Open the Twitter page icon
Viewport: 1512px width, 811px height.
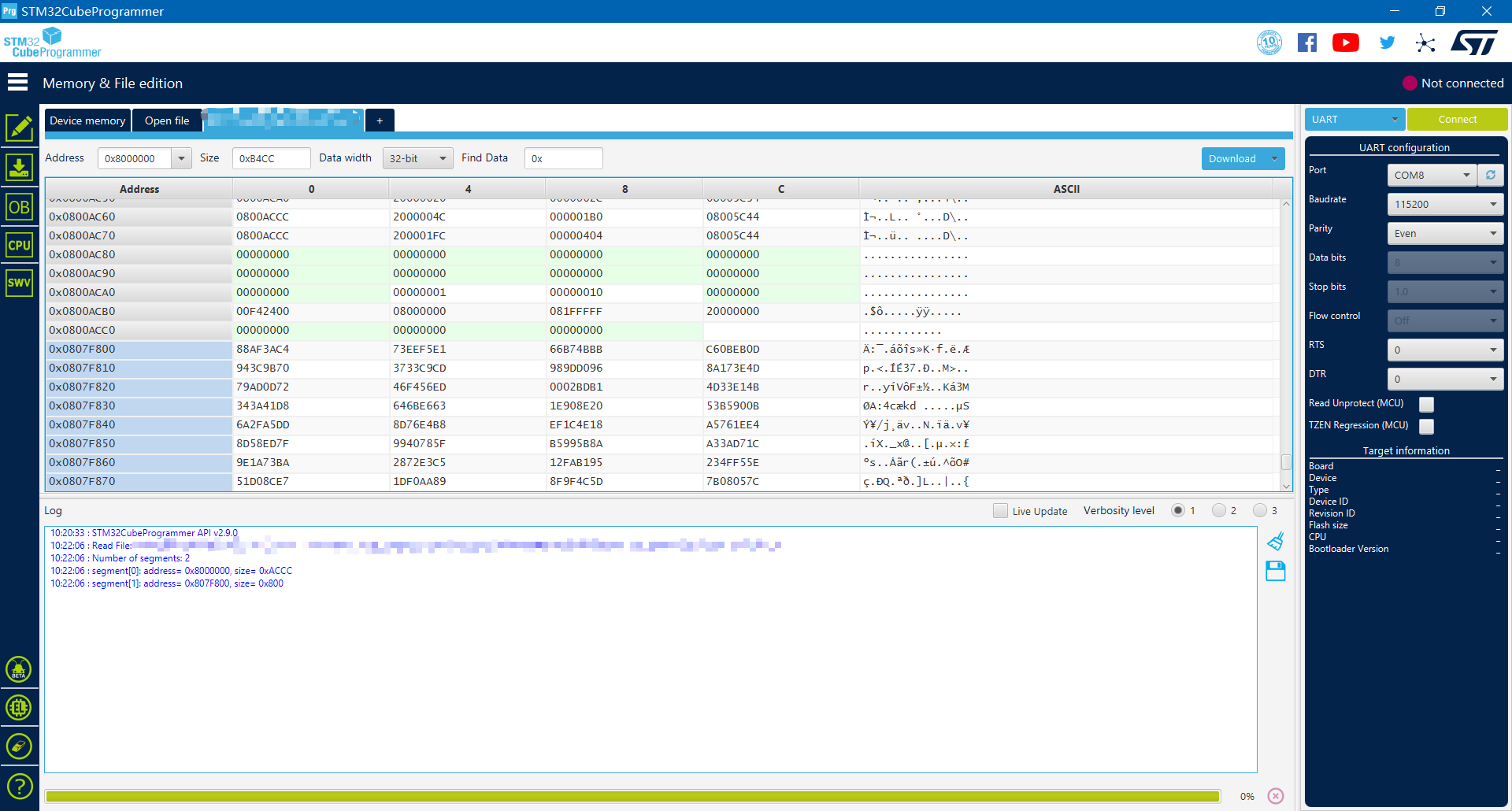(x=1388, y=43)
